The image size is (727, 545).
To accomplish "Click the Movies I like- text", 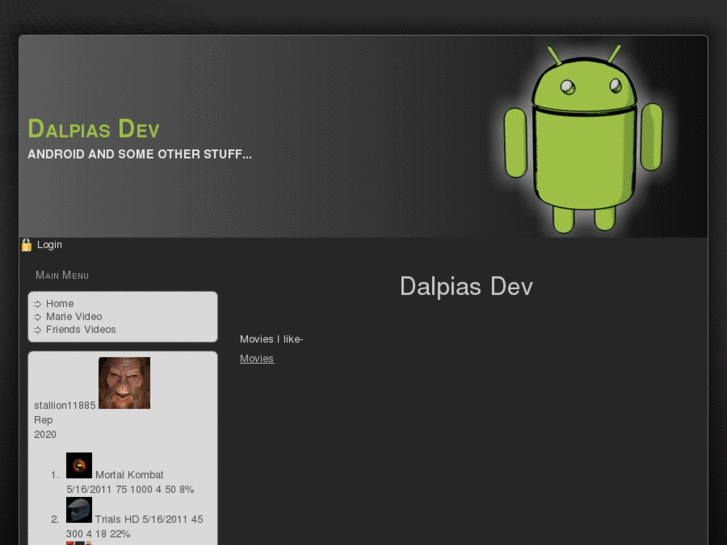I will (x=271, y=339).
